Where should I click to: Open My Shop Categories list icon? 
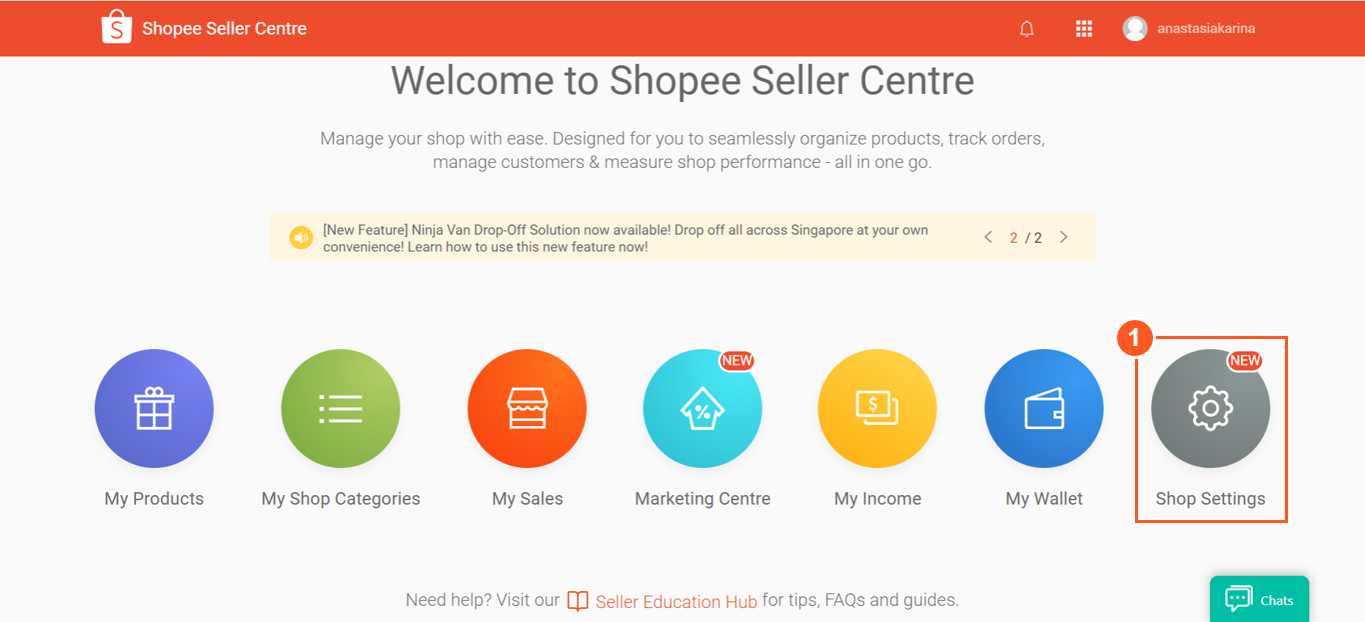340,409
